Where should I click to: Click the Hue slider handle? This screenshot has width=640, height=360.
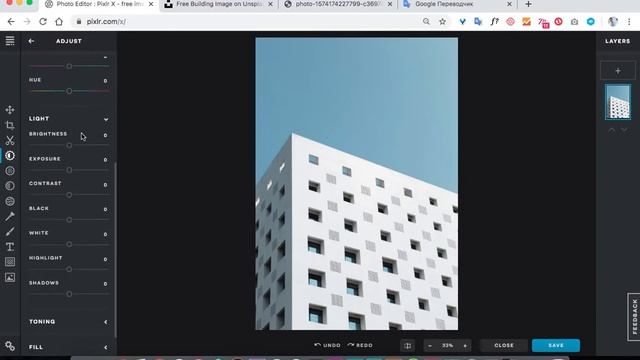tap(69, 91)
